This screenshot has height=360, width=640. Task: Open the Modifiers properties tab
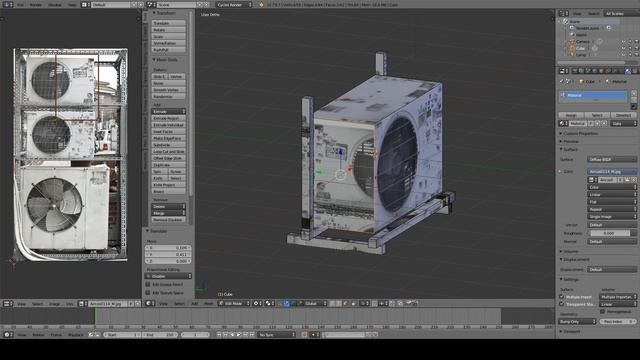click(x=615, y=71)
